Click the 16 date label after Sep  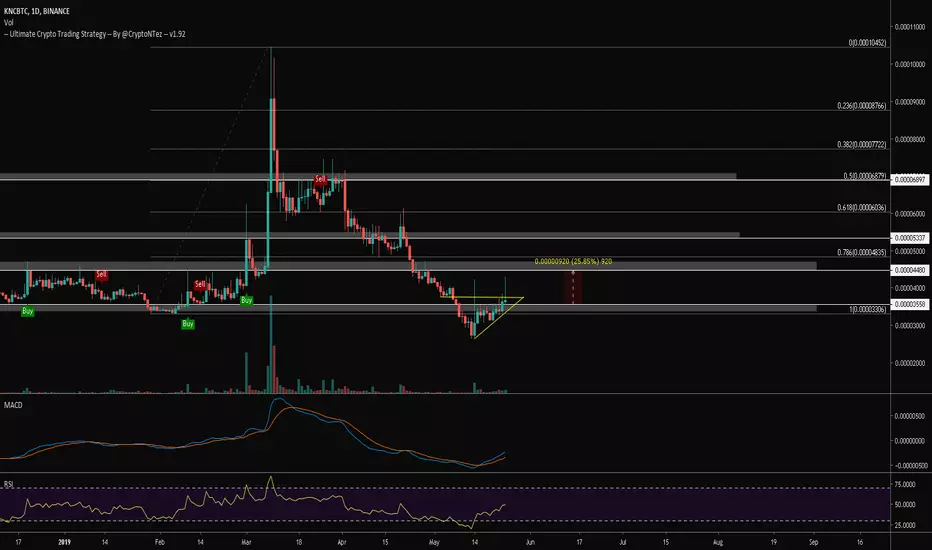(x=860, y=542)
